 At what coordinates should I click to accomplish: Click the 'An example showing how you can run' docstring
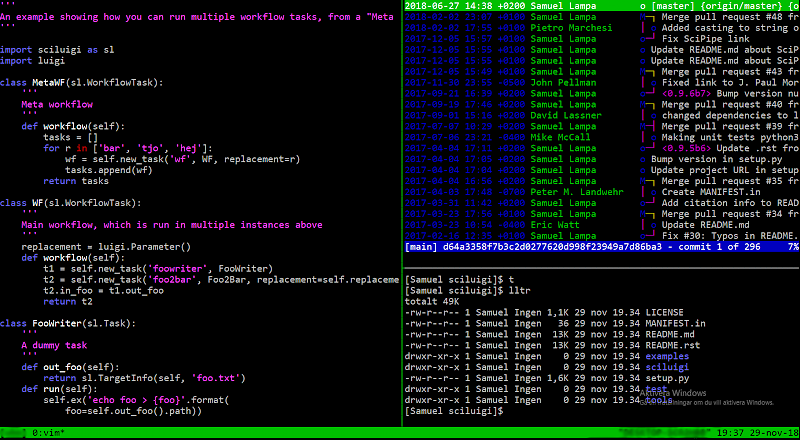click(x=196, y=17)
